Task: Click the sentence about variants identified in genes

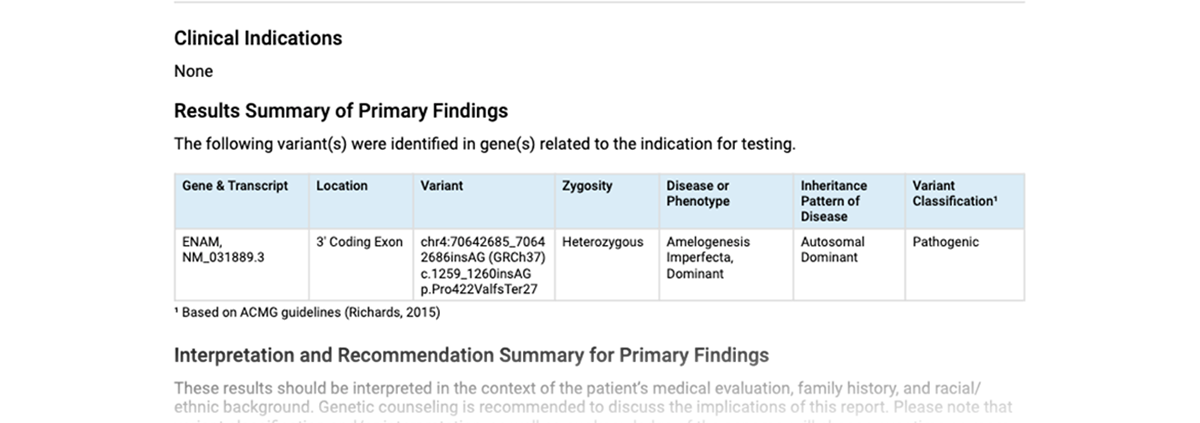Action: [485, 144]
